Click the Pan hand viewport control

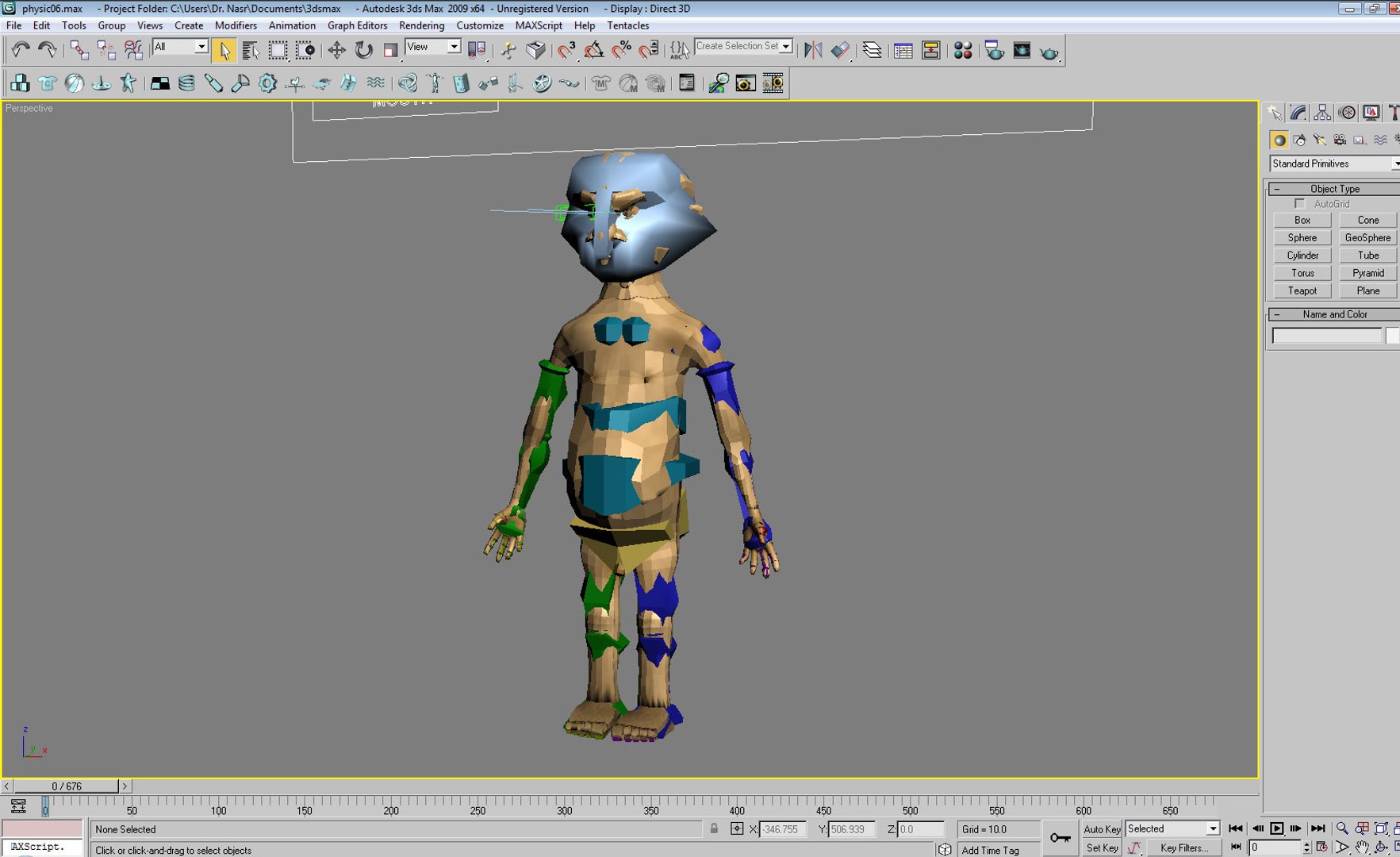click(x=1362, y=847)
